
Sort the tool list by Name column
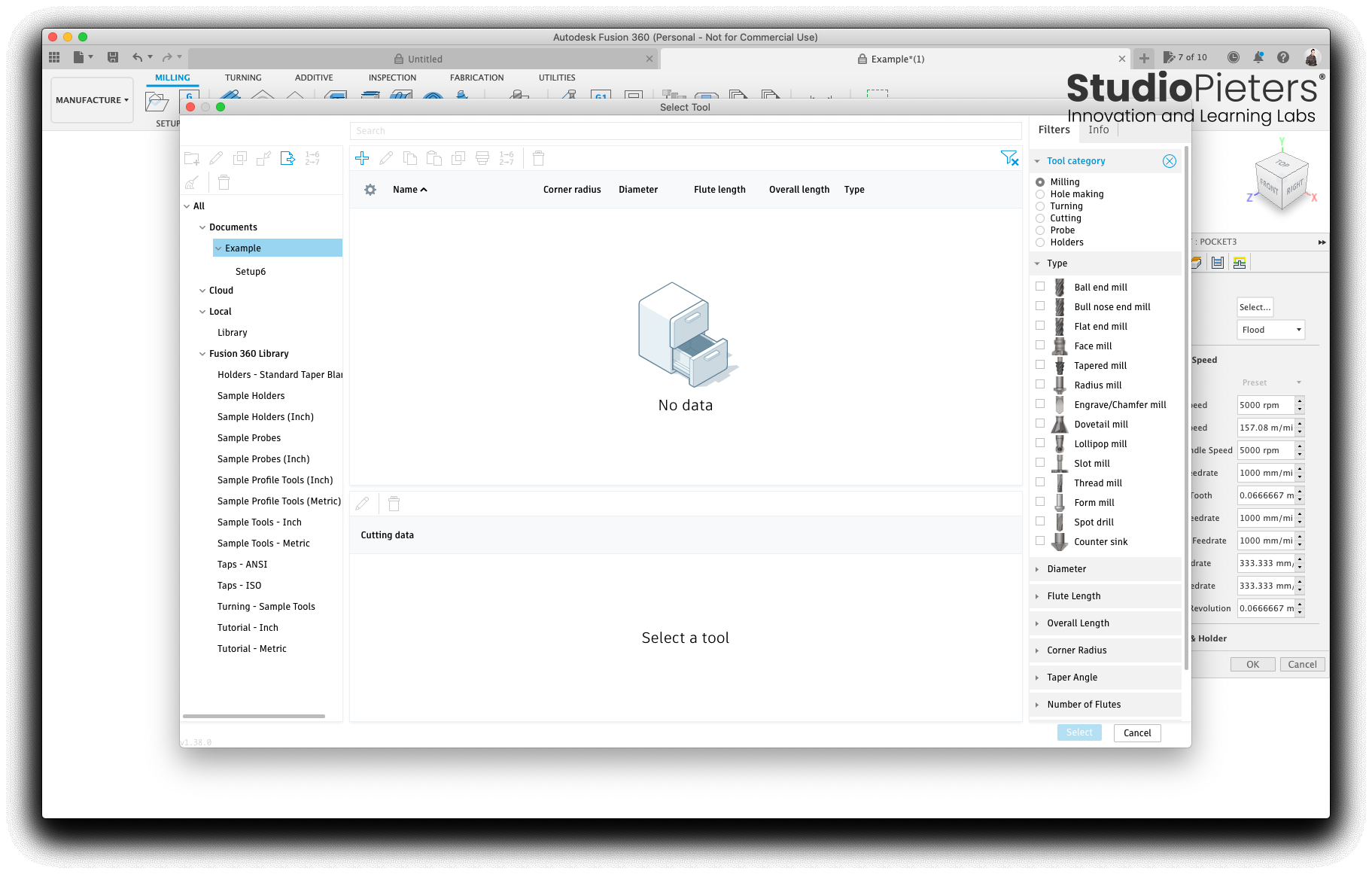410,190
